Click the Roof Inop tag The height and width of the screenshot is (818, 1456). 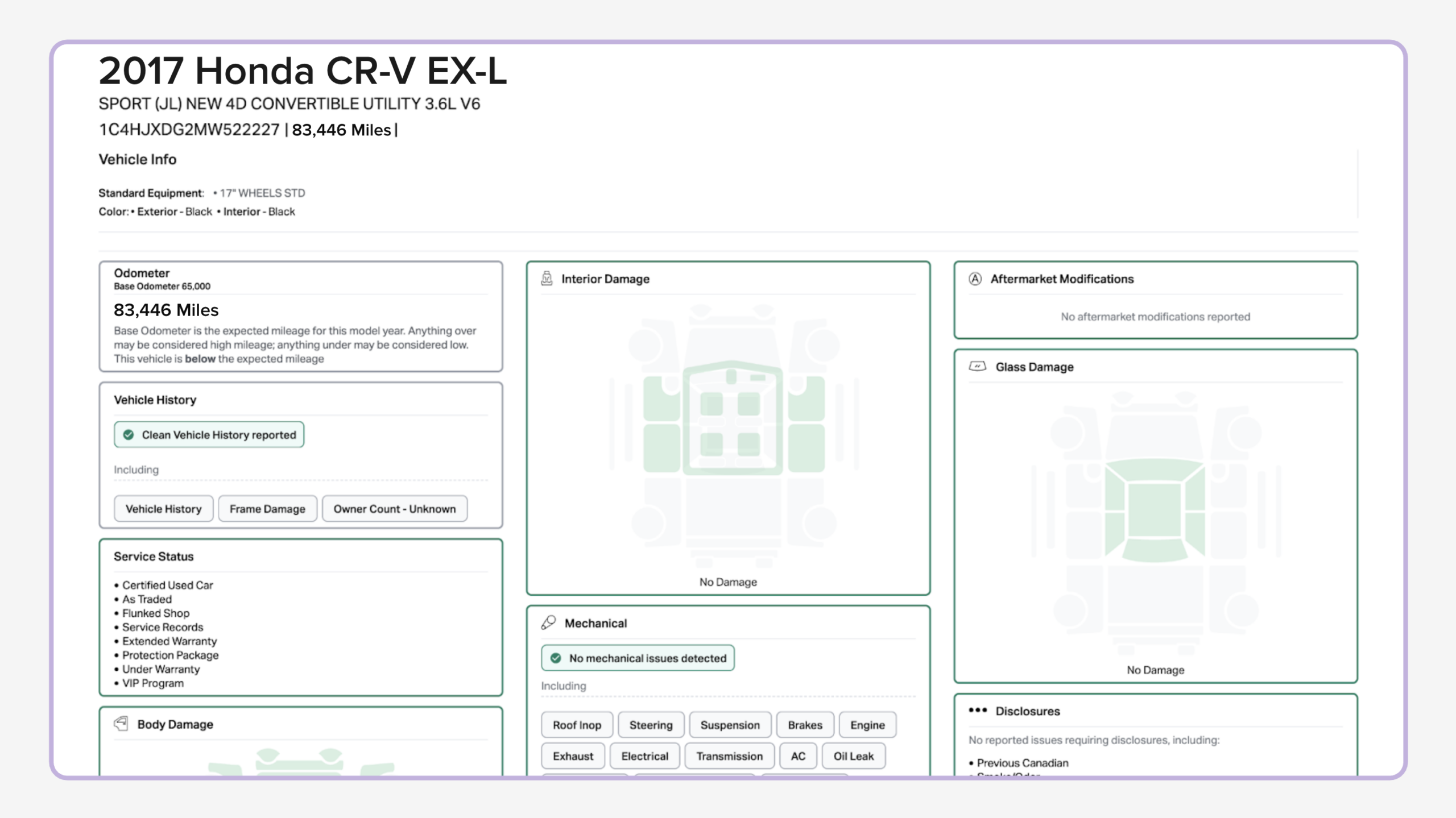(x=577, y=725)
